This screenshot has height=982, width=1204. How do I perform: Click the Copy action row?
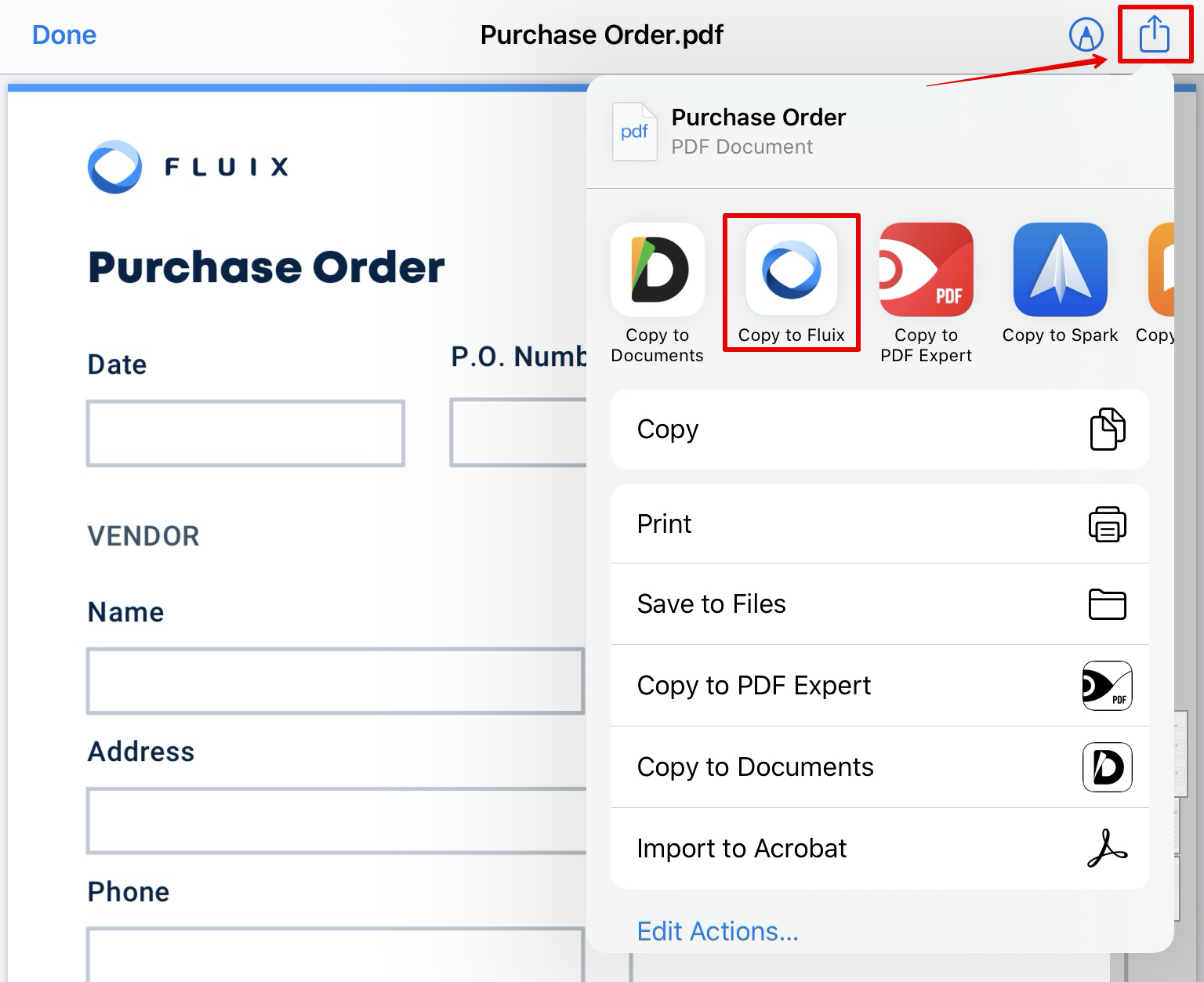point(879,429)
